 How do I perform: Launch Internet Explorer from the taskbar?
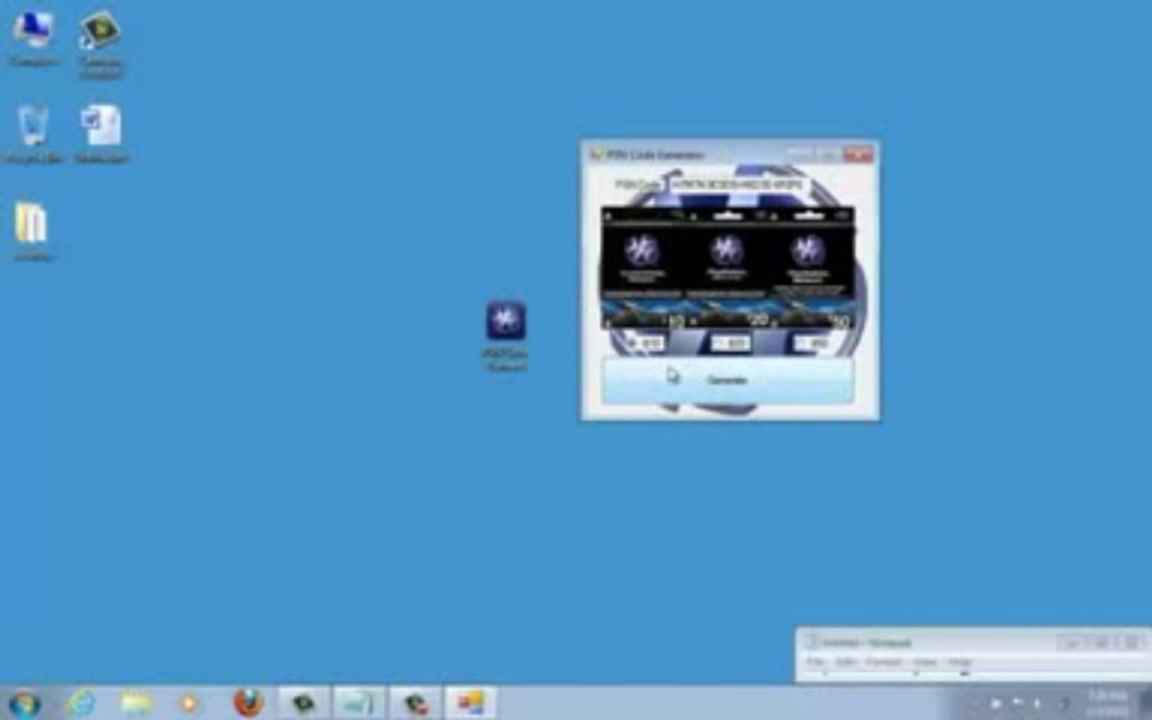[x=81, y=704]
